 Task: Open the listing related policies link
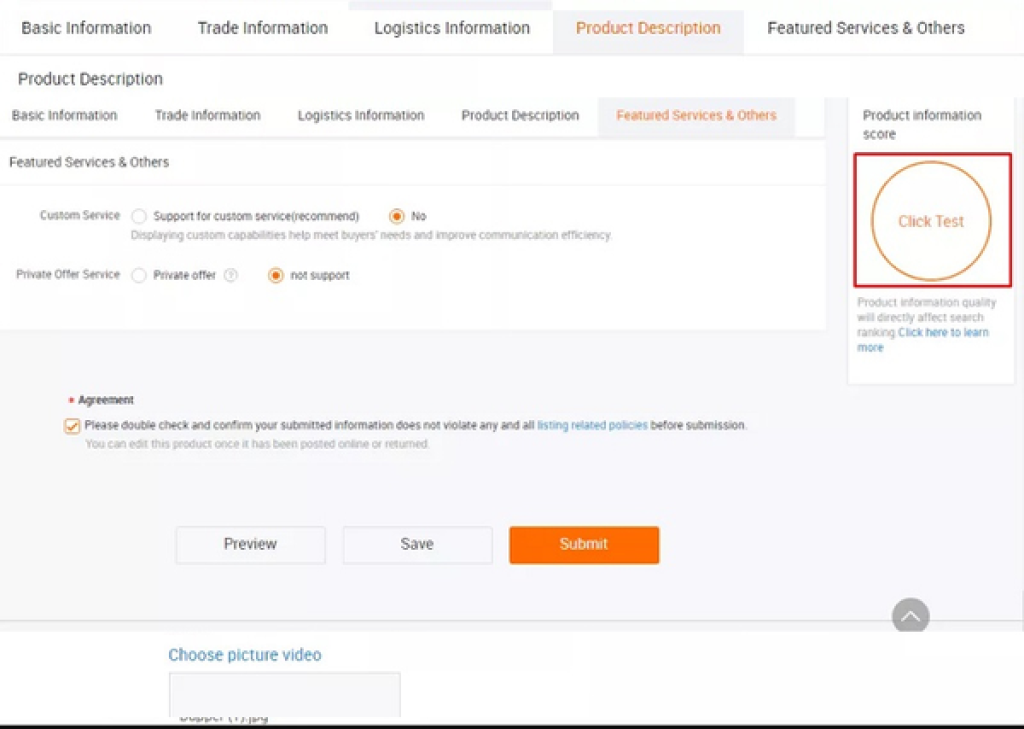[x=592, y=425]
